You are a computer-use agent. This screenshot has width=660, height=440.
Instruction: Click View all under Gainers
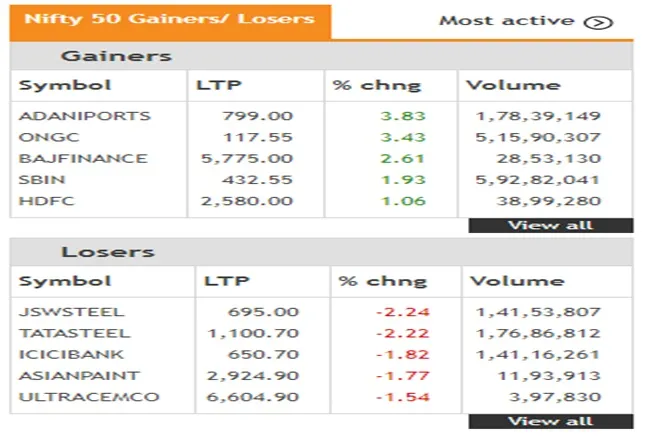coord(550,225)
